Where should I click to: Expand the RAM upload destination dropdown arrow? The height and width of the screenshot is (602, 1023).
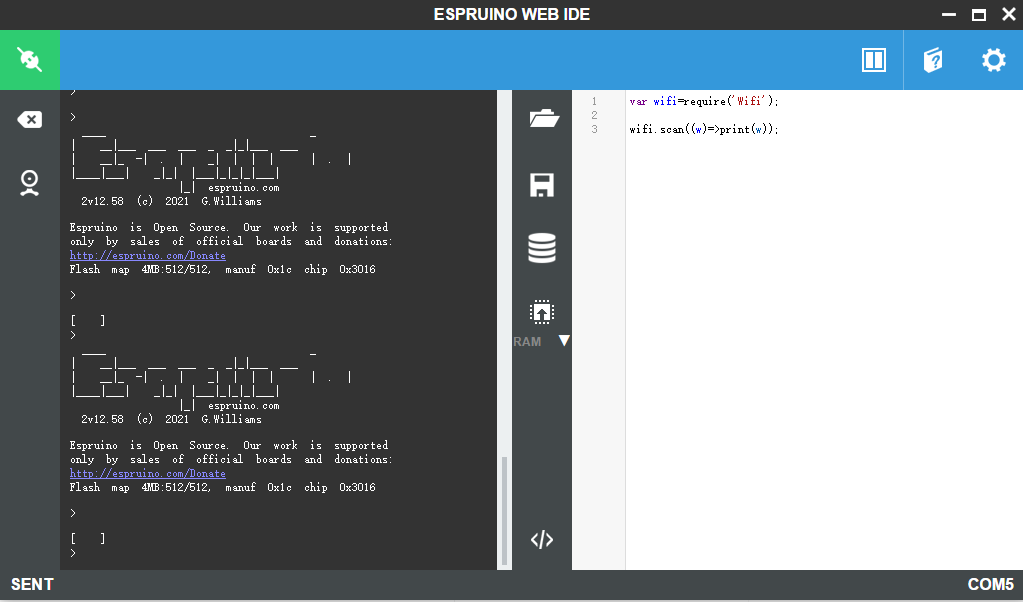(x=564, y=340)
